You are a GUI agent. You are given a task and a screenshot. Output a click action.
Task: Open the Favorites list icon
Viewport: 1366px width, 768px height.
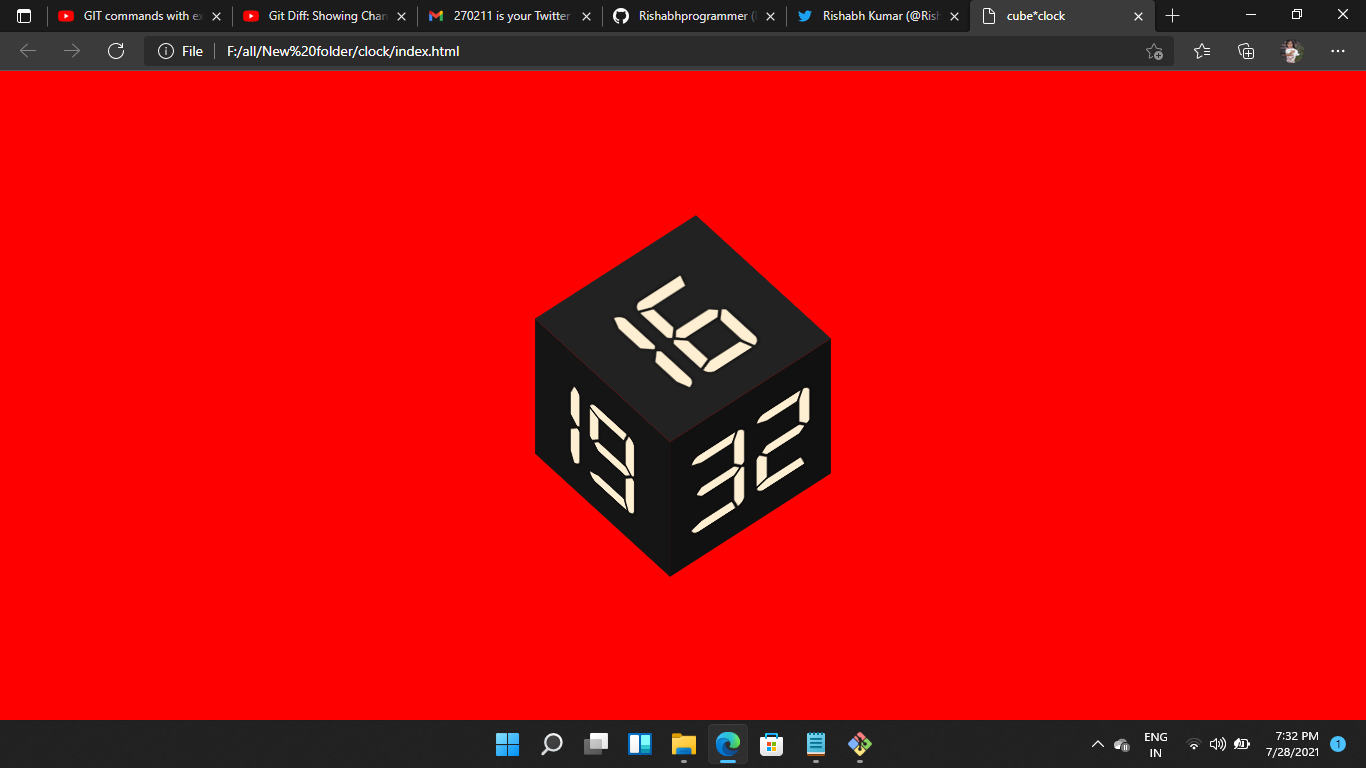click(1201, 50)
